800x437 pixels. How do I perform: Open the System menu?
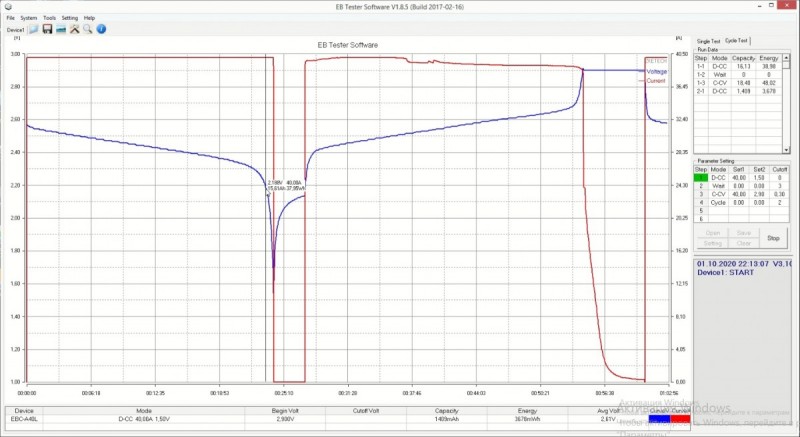pyautogui.click(x=28, y=18)
